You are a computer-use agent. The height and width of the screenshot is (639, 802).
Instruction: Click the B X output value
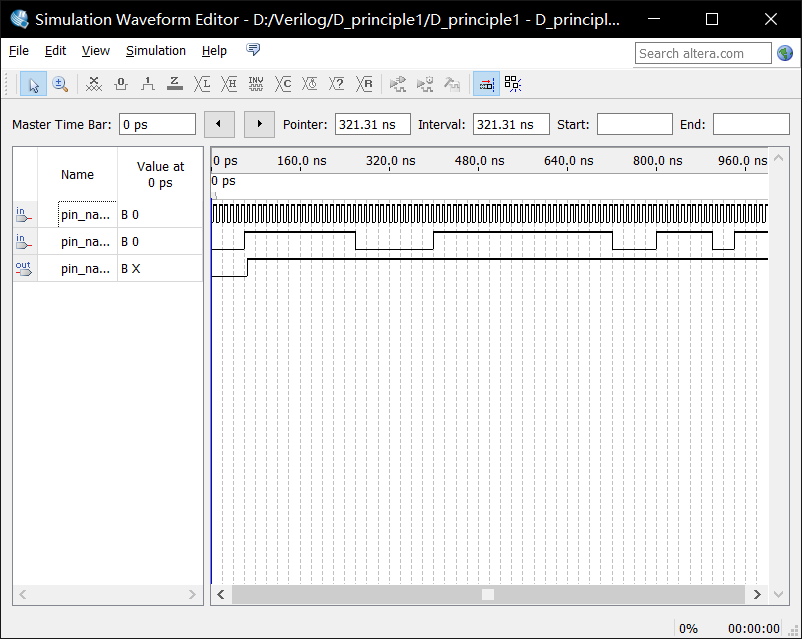[130, 269]
